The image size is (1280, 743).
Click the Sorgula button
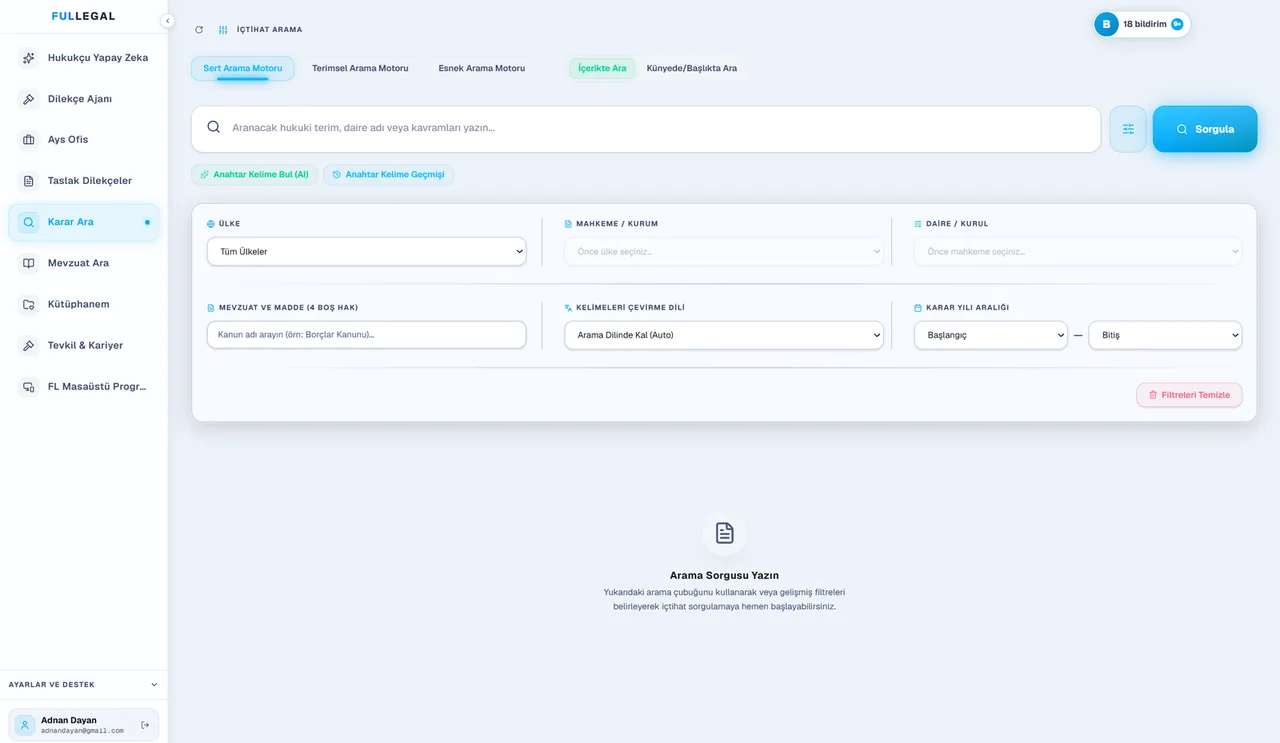1205,129
